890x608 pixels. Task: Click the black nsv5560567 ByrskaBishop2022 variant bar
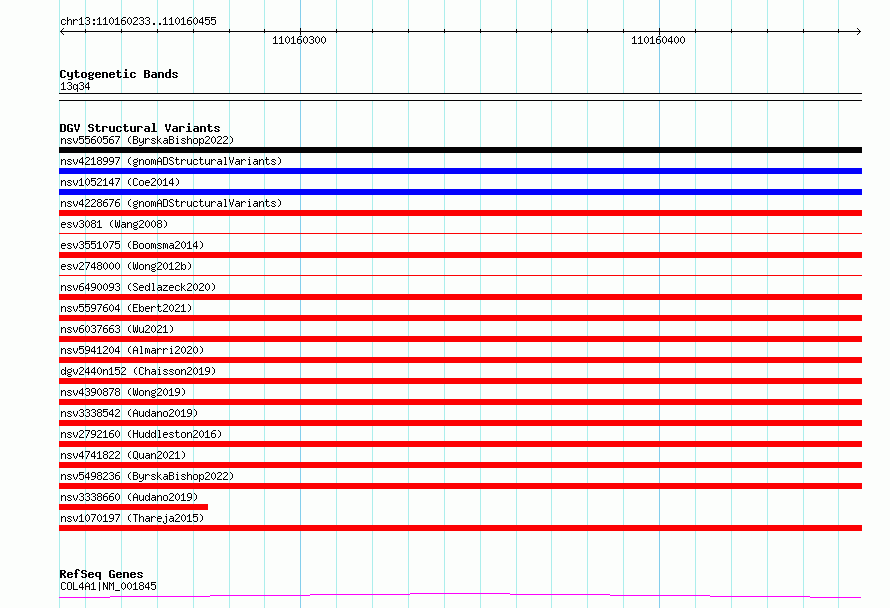coord(460,150)
